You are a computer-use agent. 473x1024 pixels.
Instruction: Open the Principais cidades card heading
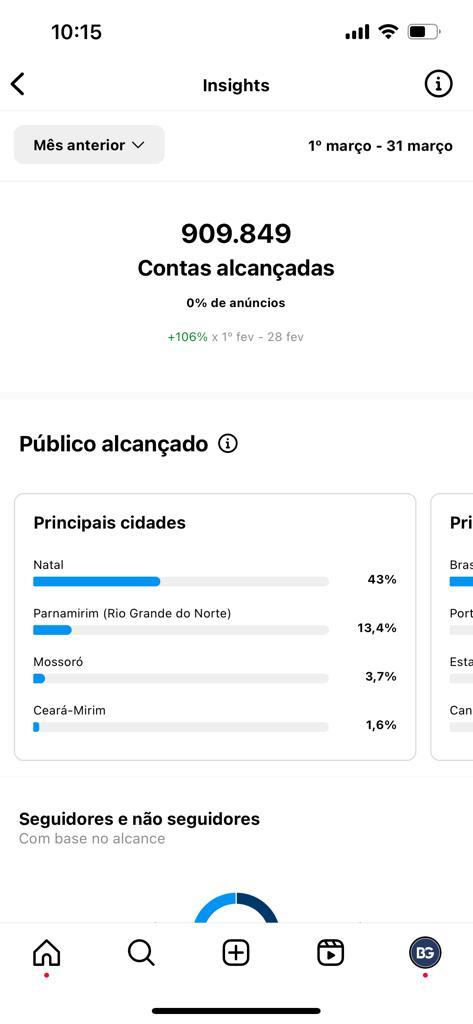(110, 522)
